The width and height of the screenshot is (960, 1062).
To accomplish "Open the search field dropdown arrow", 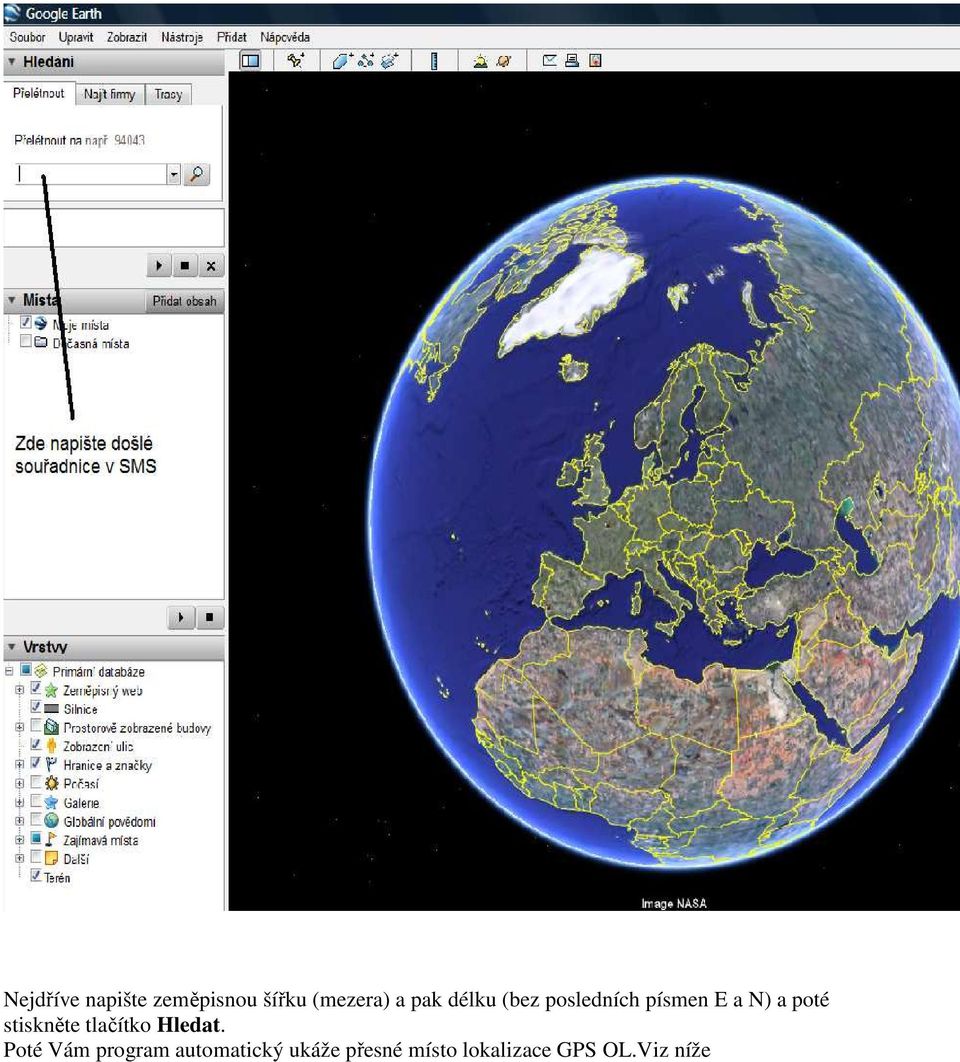I will pyautogui.click(x=173, y=174).
